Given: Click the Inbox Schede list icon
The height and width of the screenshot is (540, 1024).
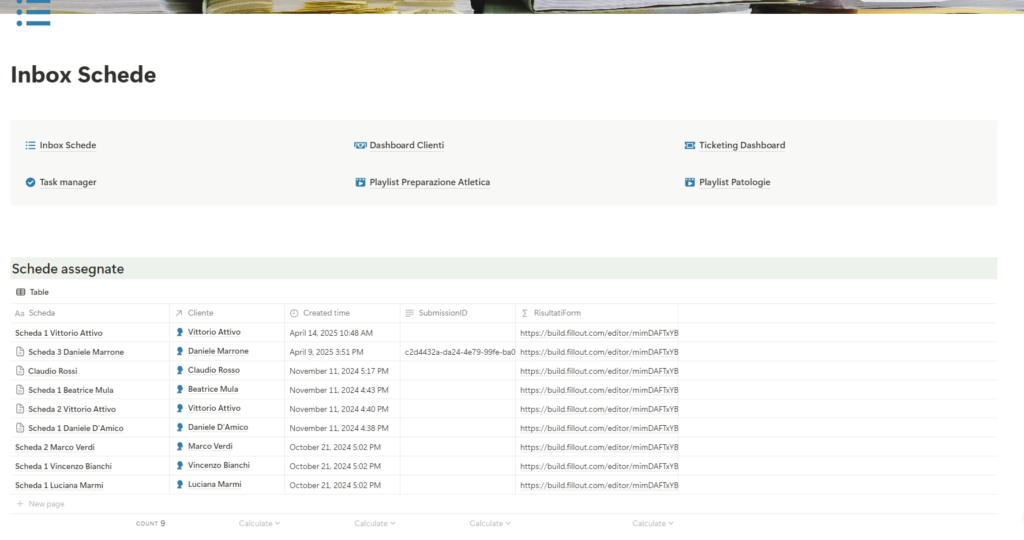Looking at the screenshot, I should [x=30, y=145].
